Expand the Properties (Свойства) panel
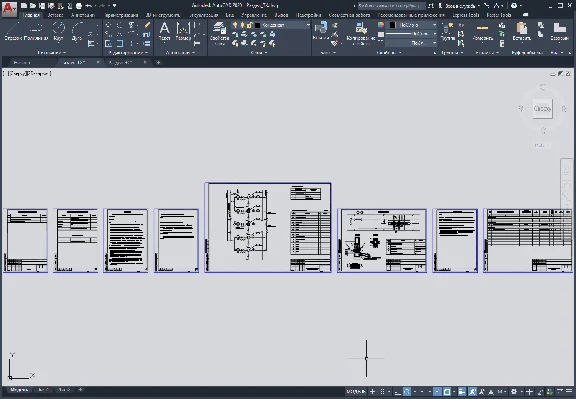 pos(388,53)
